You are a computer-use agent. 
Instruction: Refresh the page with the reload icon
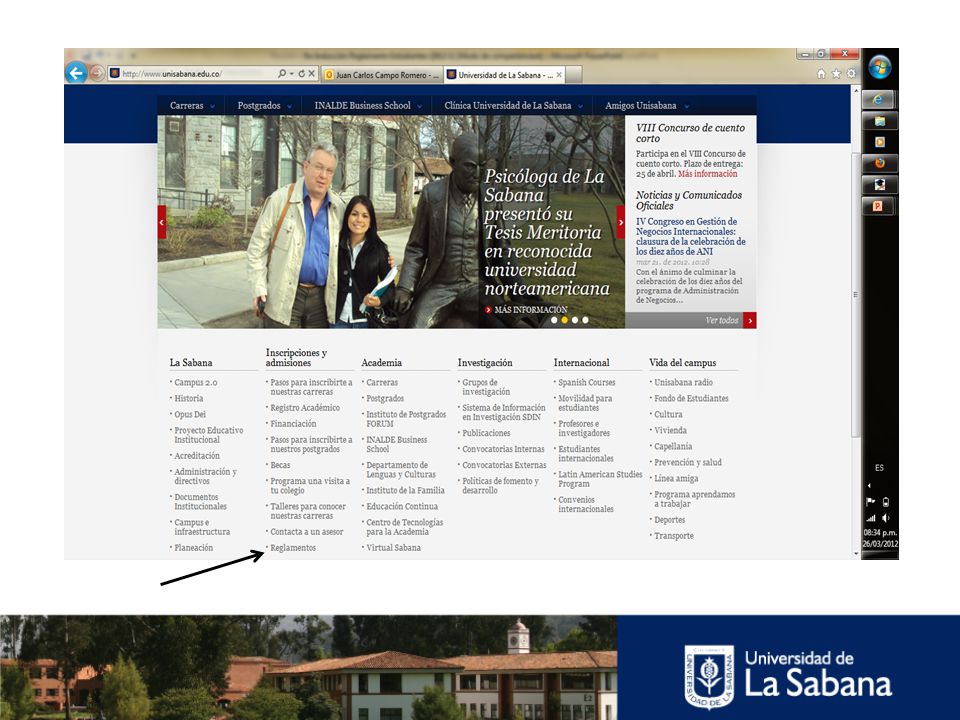click(301, 73)
